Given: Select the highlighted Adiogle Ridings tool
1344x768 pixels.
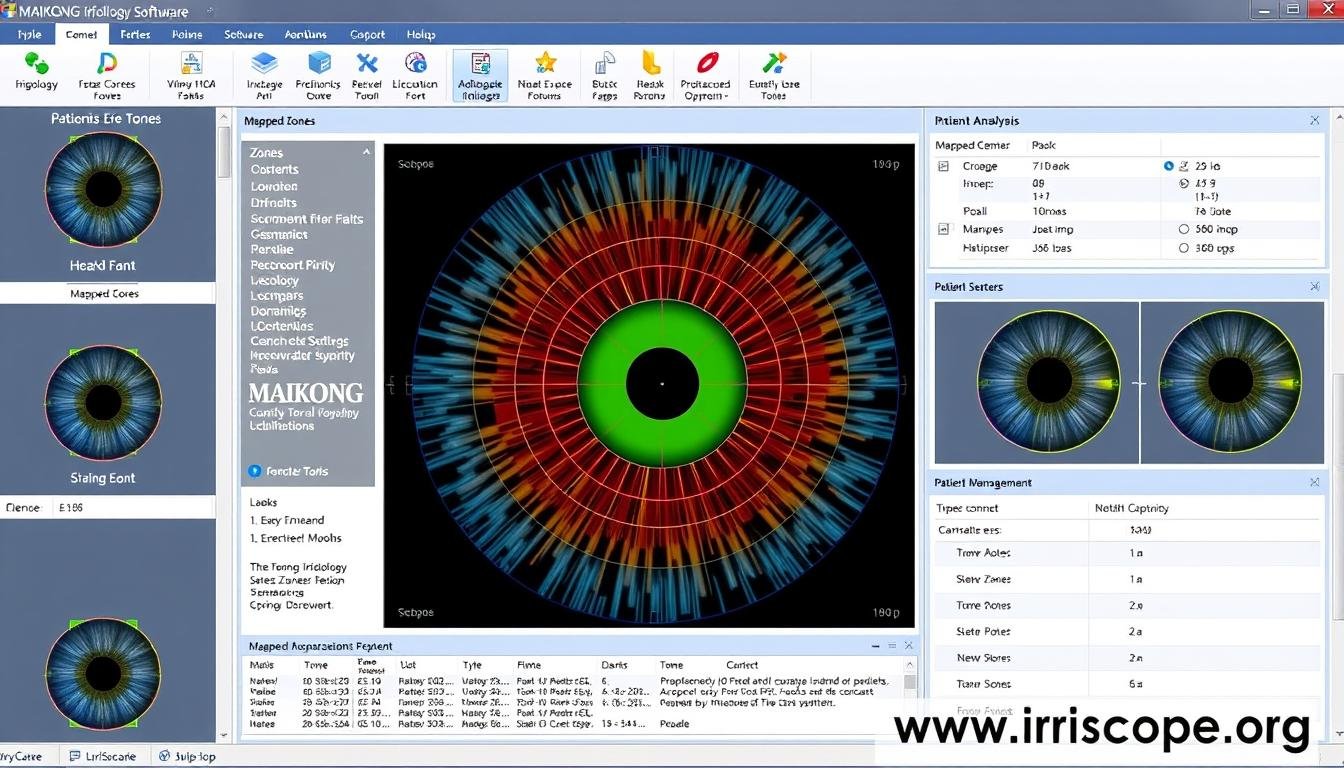Looking at the screenshot, I should pos(479,70).
